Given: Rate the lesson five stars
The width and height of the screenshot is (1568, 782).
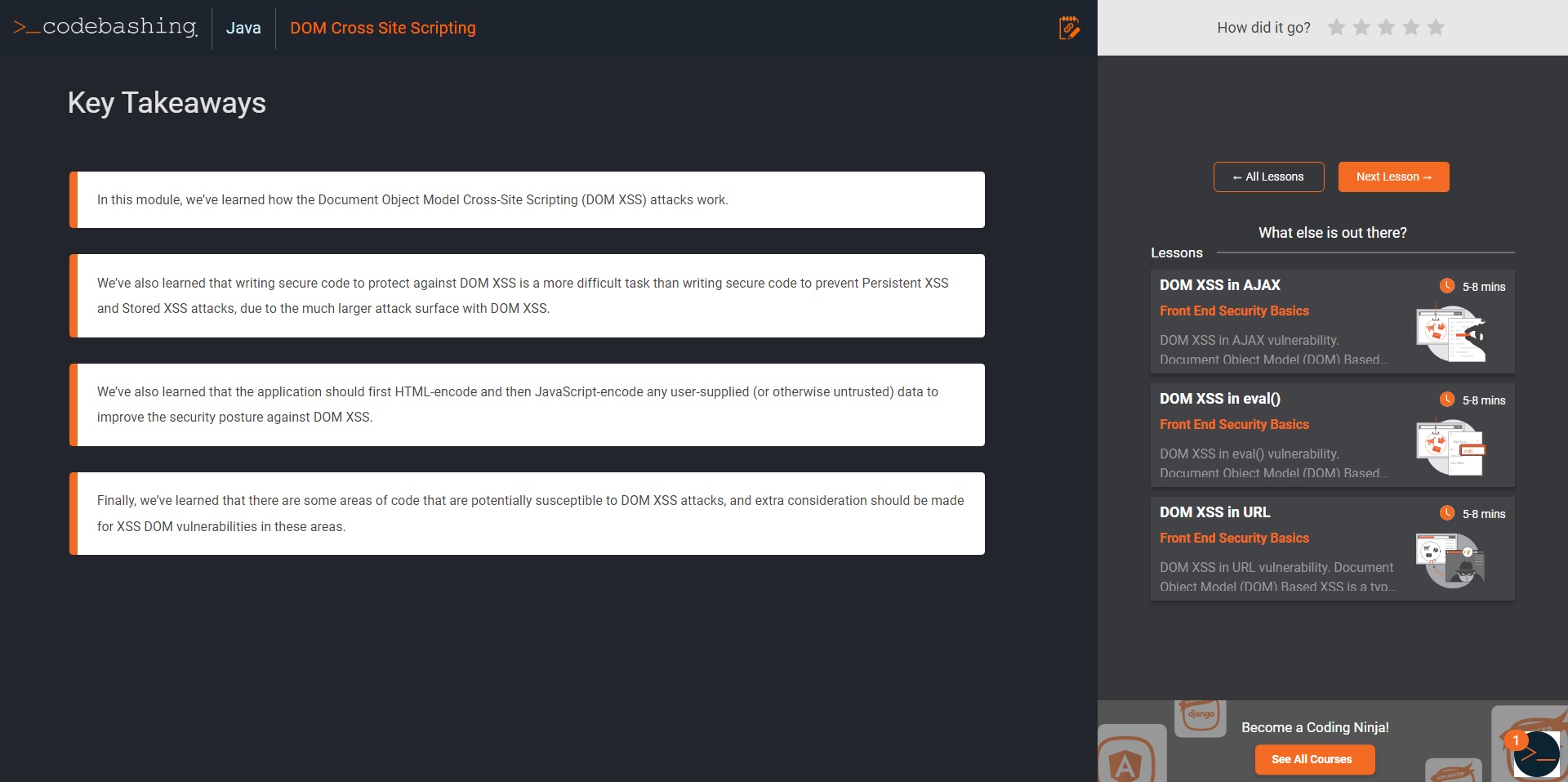Looking at the screenshot, I should pos(1435,27).
